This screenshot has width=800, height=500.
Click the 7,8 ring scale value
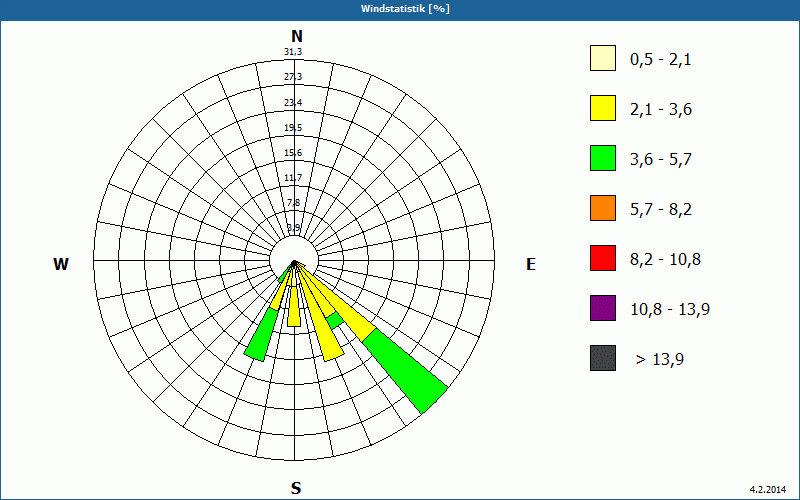click(293, 203)
